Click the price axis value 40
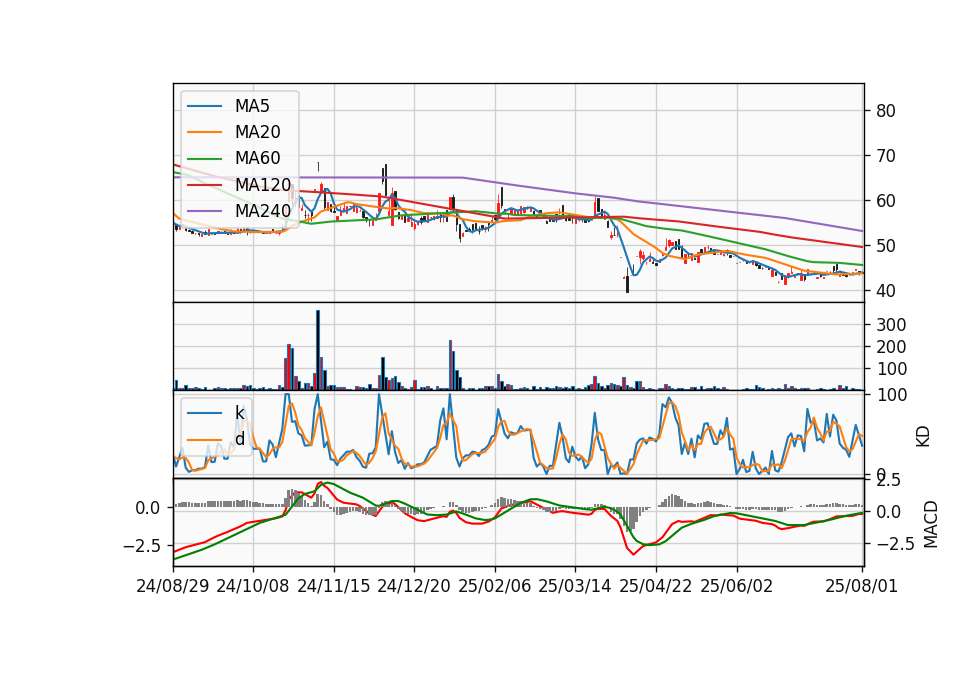This screenshot has height=690, width=960. (x=886, y=291)
